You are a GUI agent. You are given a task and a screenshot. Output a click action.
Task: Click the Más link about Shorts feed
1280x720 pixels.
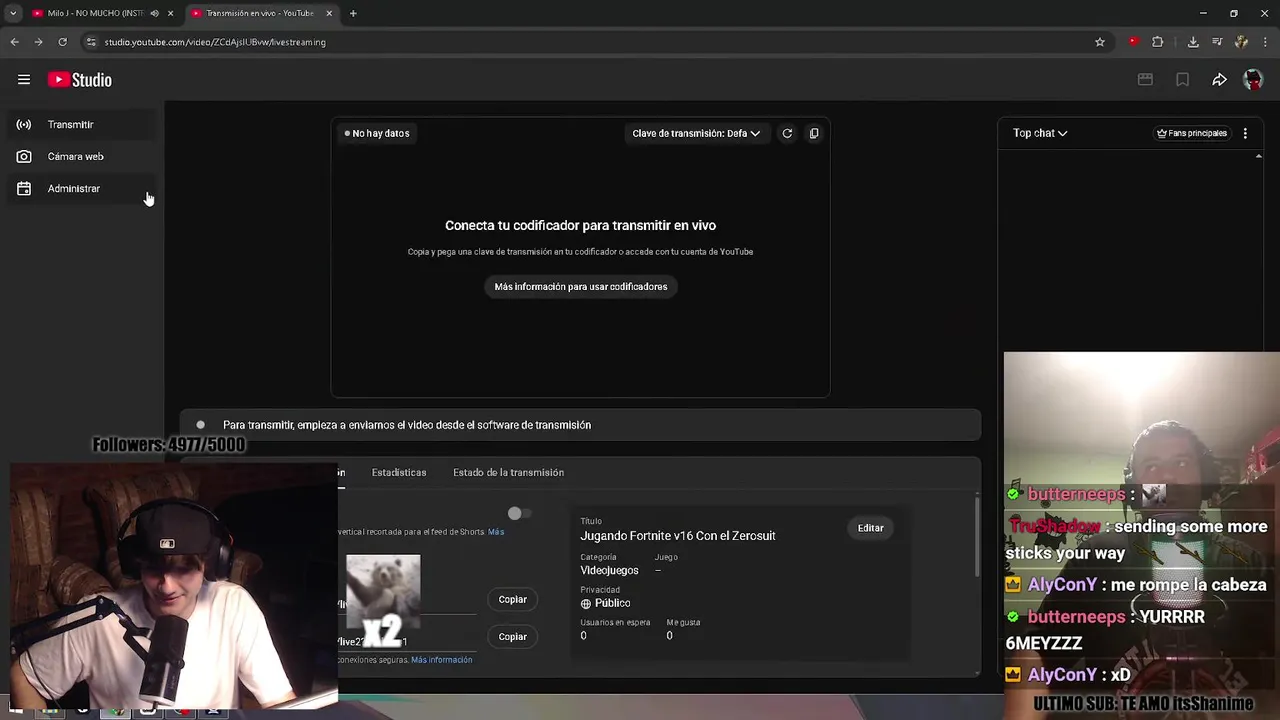click(x=496, y=532)
